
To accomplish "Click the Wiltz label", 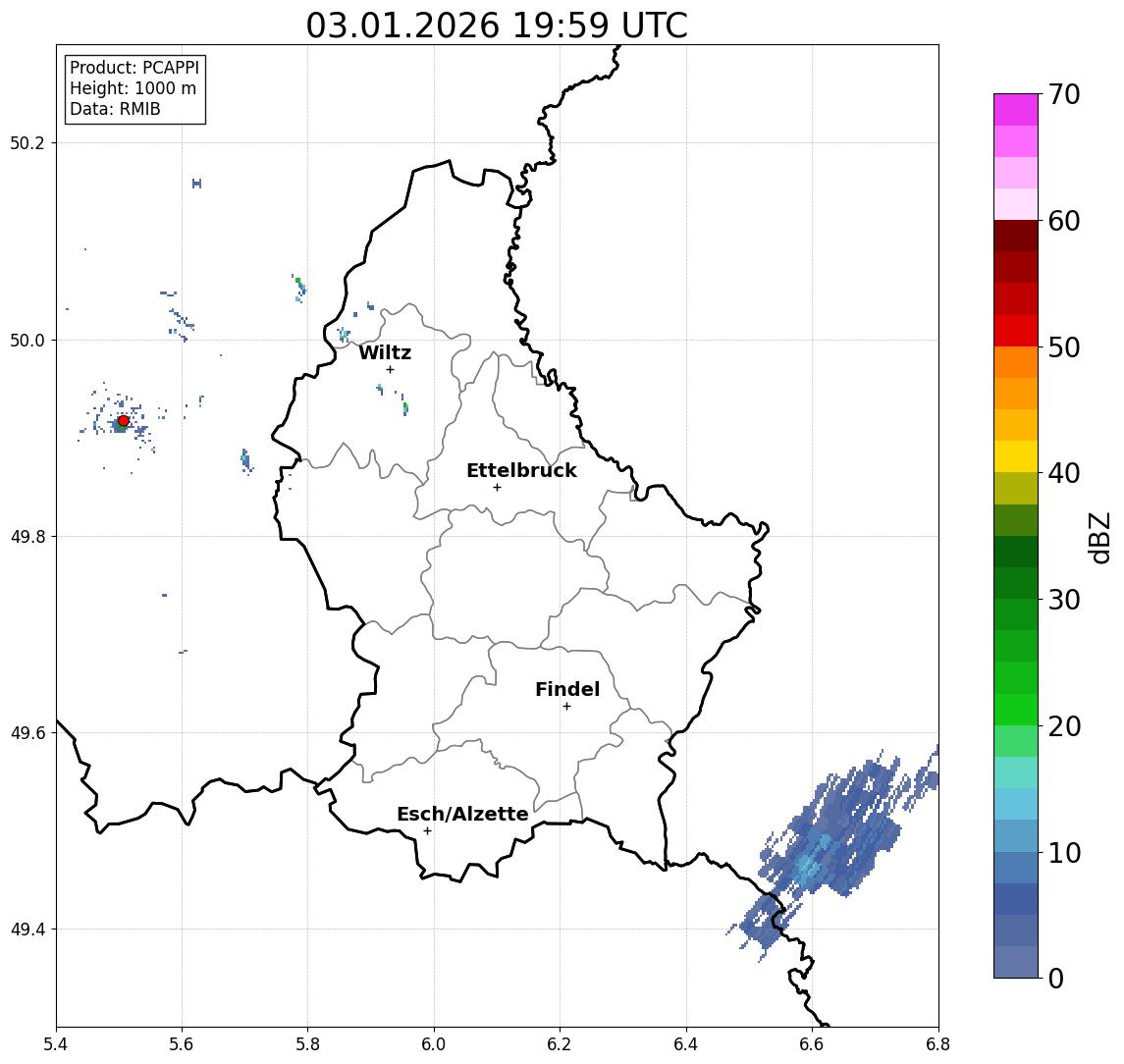I will click(385, 352).
